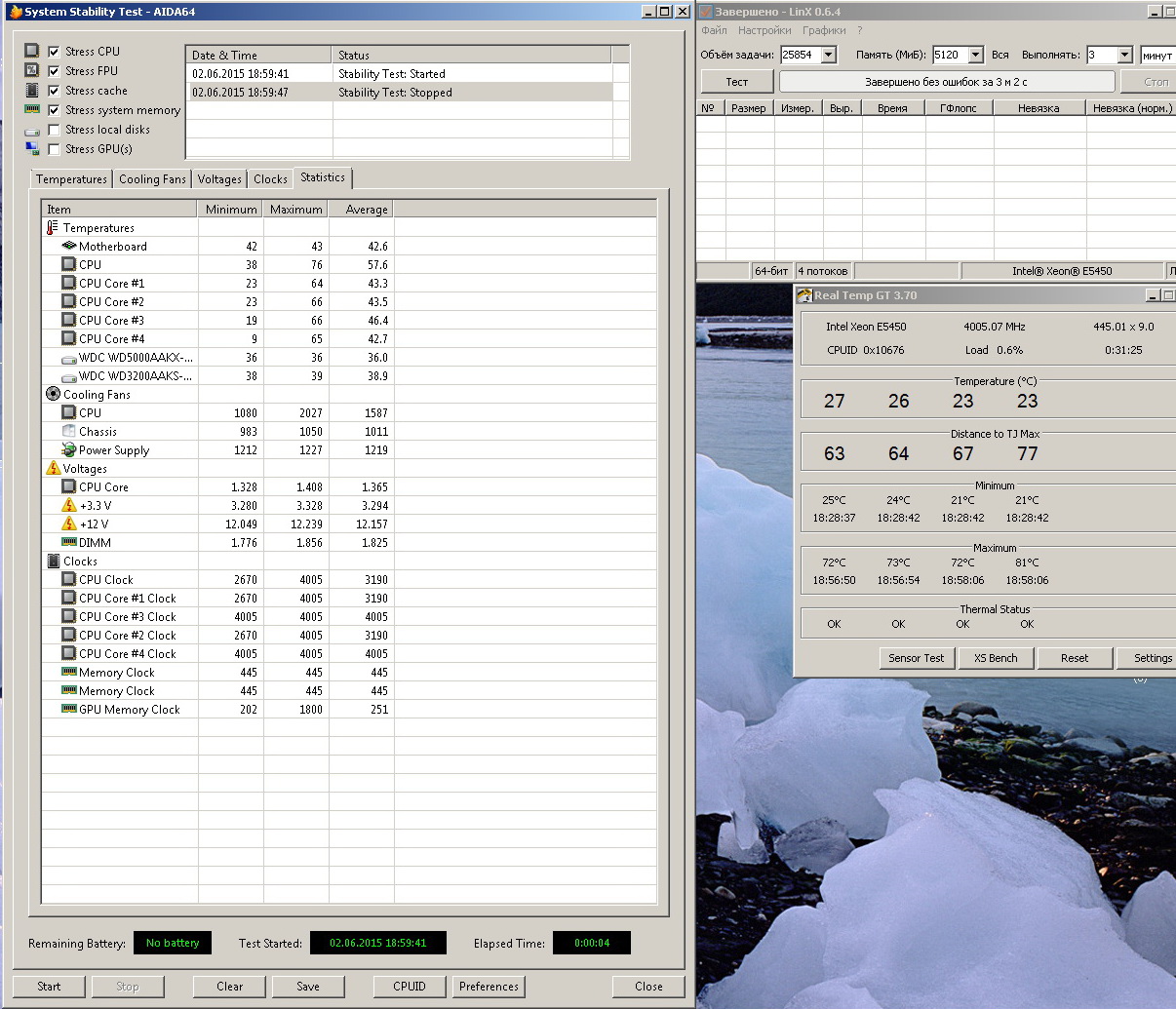Click the GPU Memory Clock icon
1176x1009 pixels.
click(x=68, y=709)
